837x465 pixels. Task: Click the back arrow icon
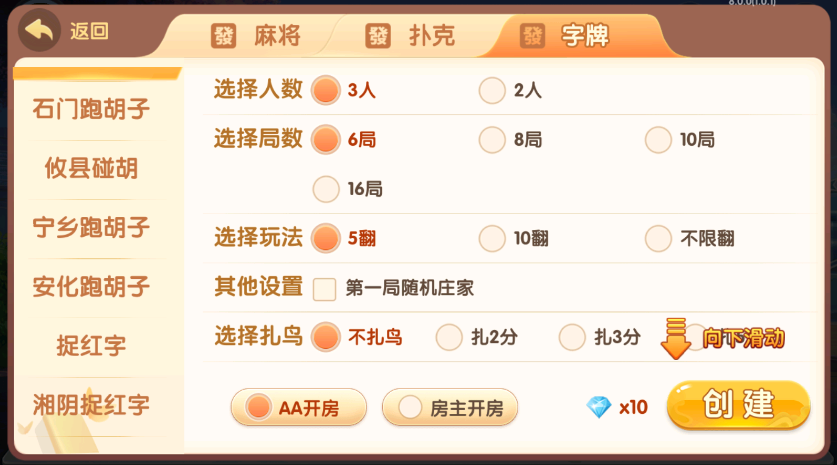pos(40,32)
